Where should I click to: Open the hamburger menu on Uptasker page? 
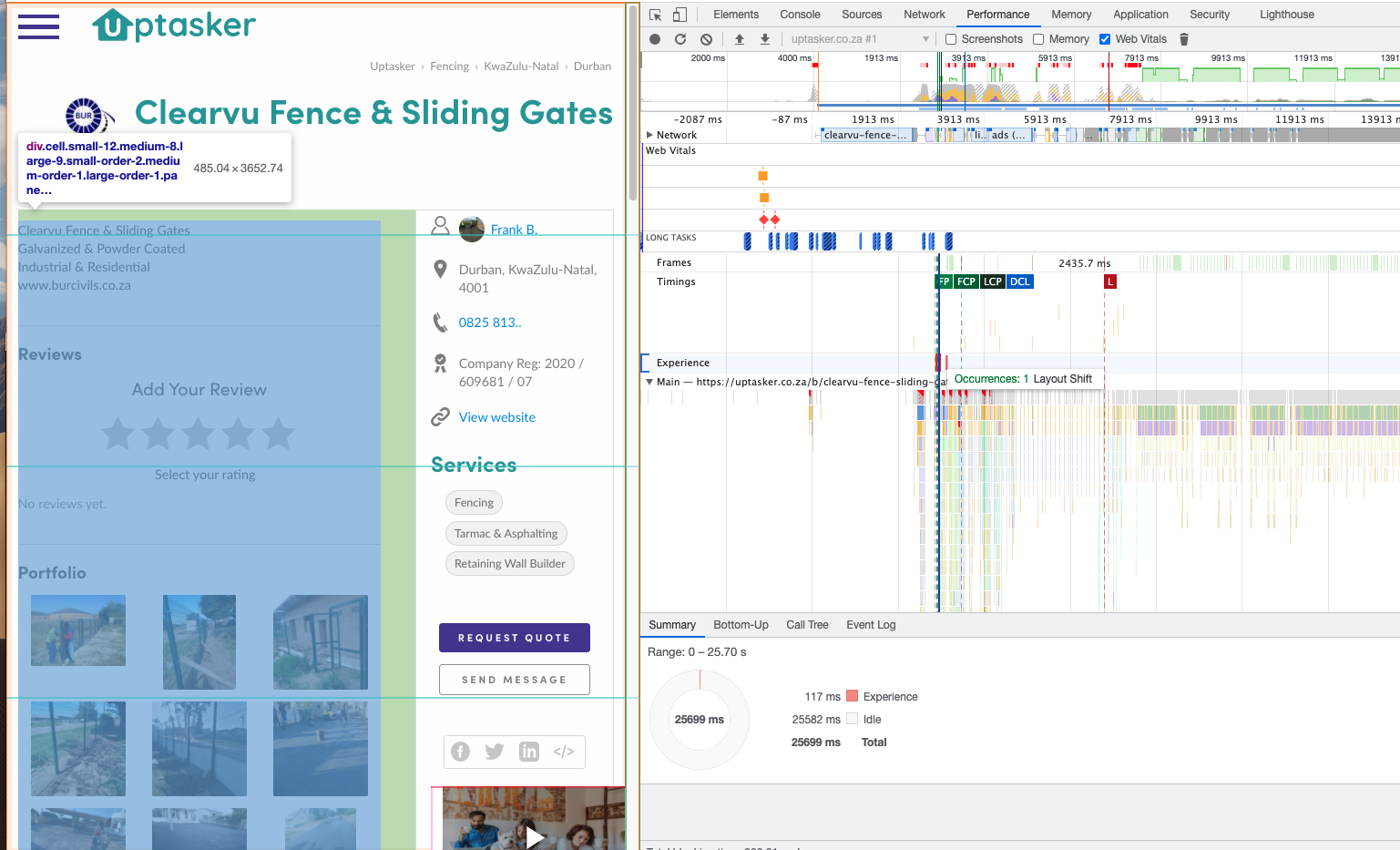coord(38,26)
